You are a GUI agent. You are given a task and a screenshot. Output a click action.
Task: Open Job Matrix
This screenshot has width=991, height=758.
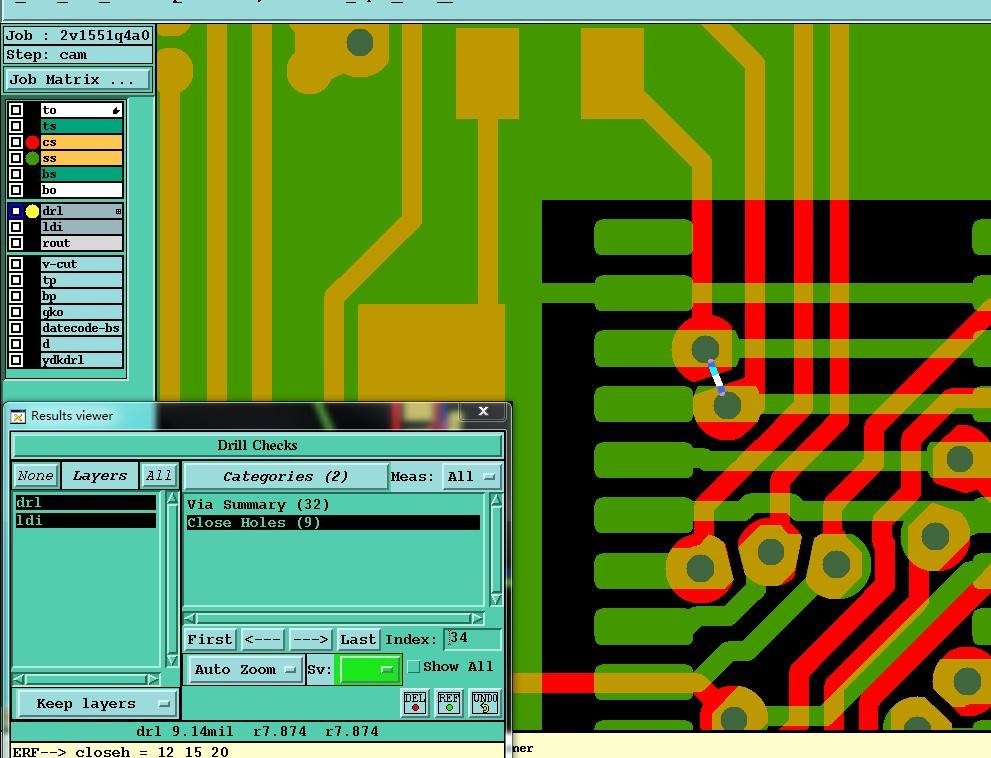[78, 80]
